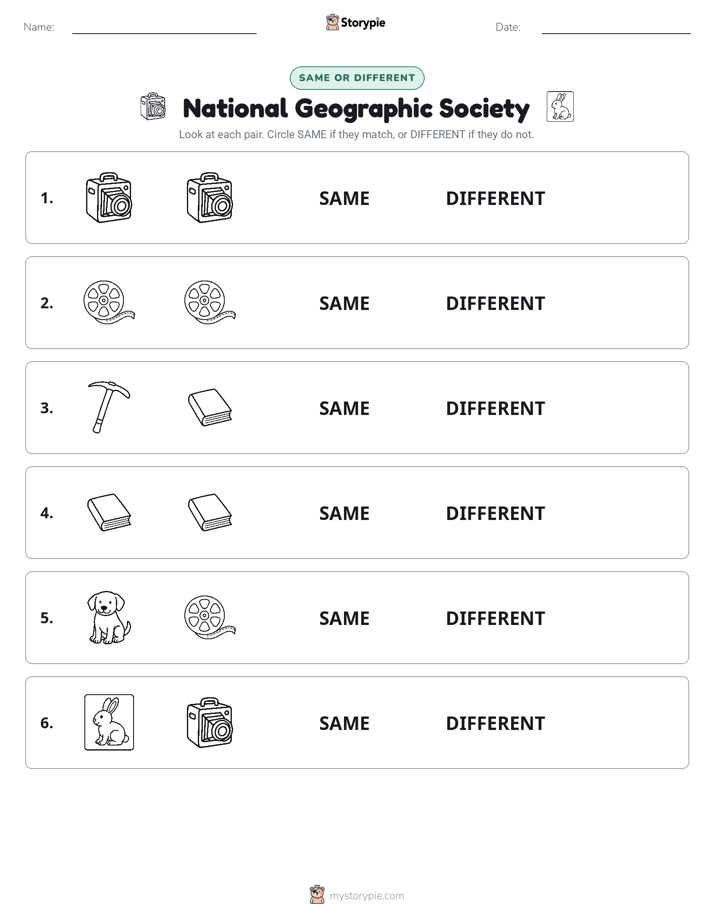Click the SAME OR DIFFERENT badge
This screenshot has height=924, width=714.
[357, 78]
